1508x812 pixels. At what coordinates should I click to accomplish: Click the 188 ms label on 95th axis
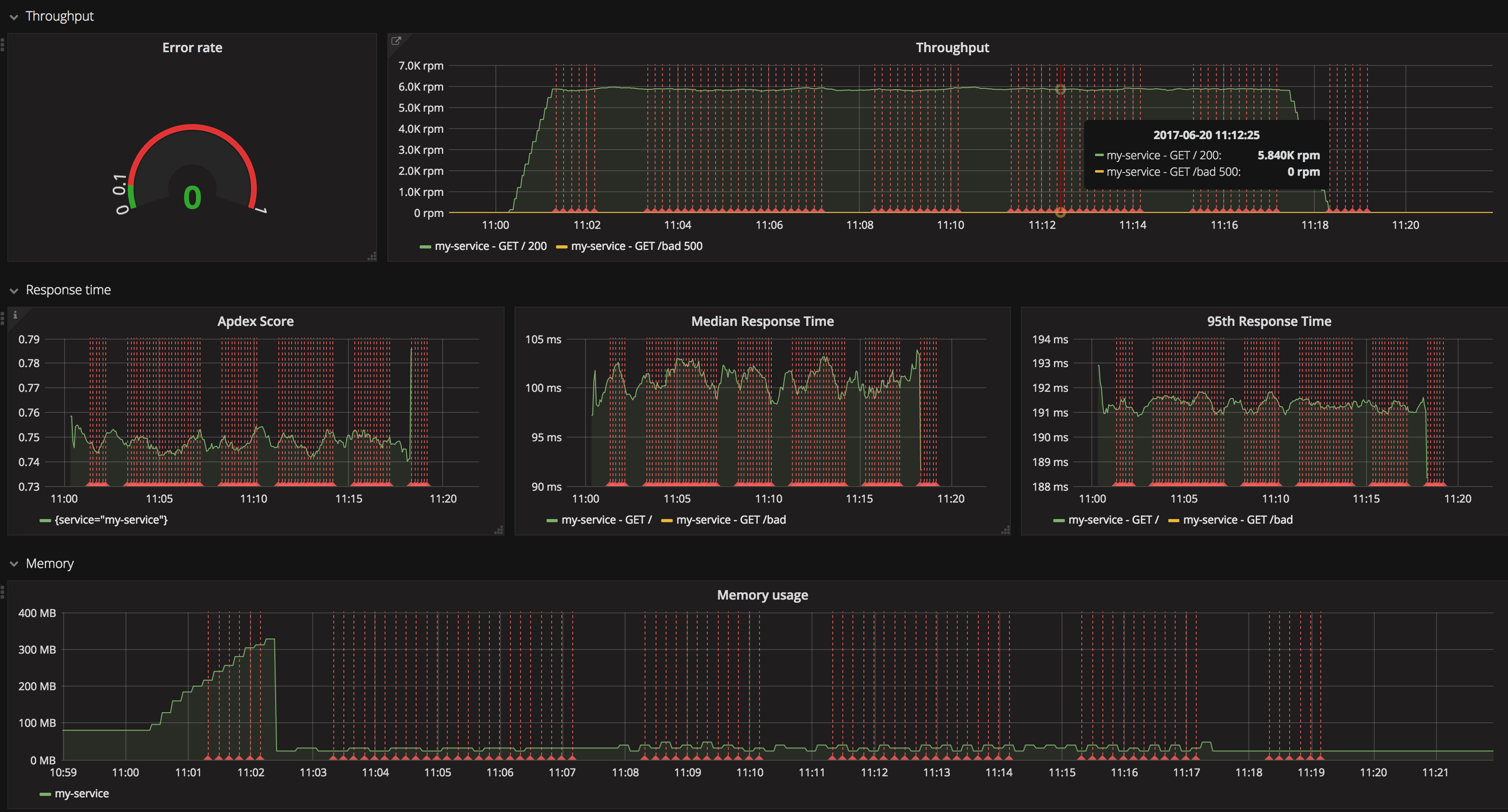point(1050,487)
